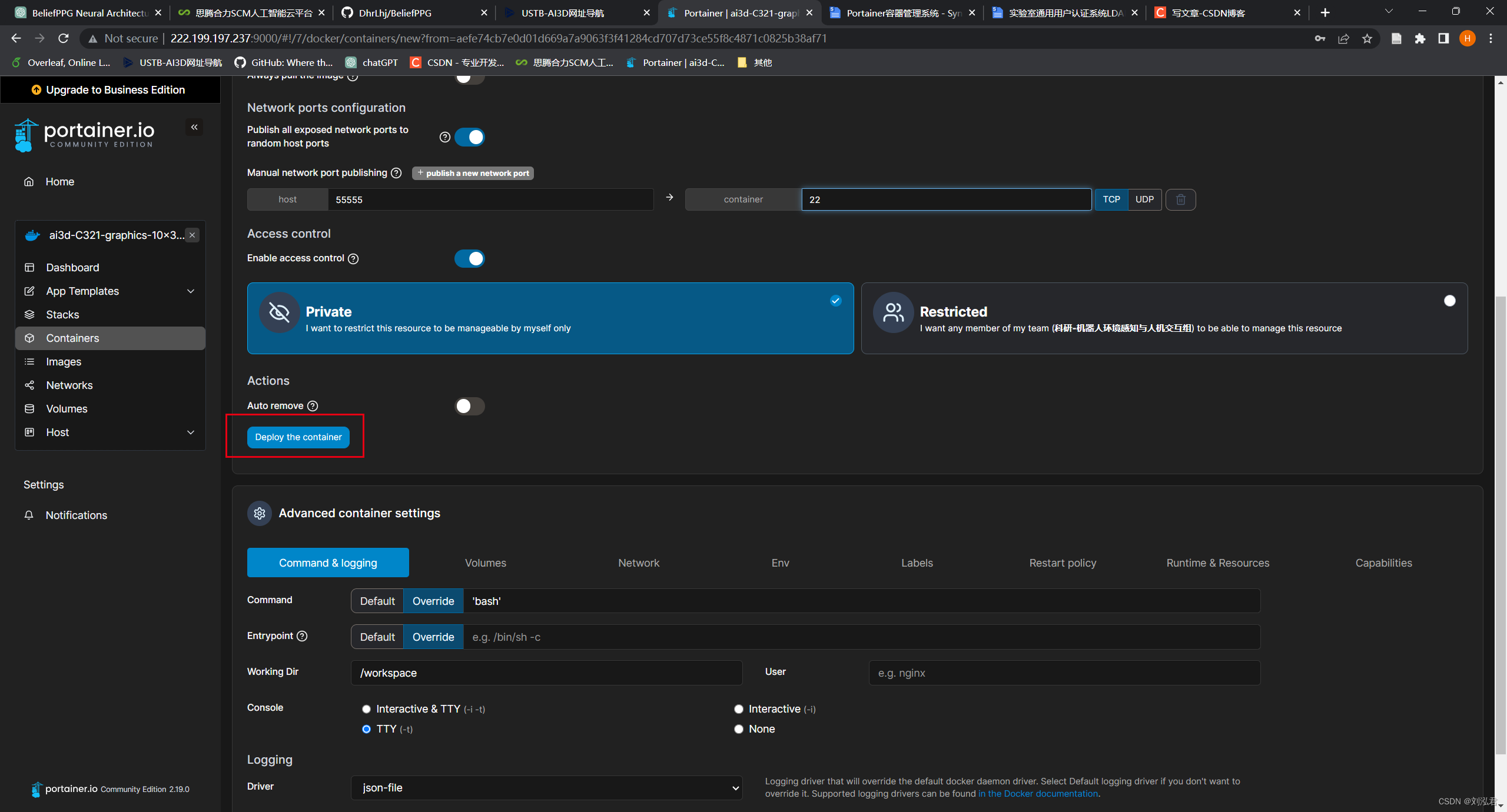Click help icon next to Entrypoint

pyautogui.click(x=302, y=636)
